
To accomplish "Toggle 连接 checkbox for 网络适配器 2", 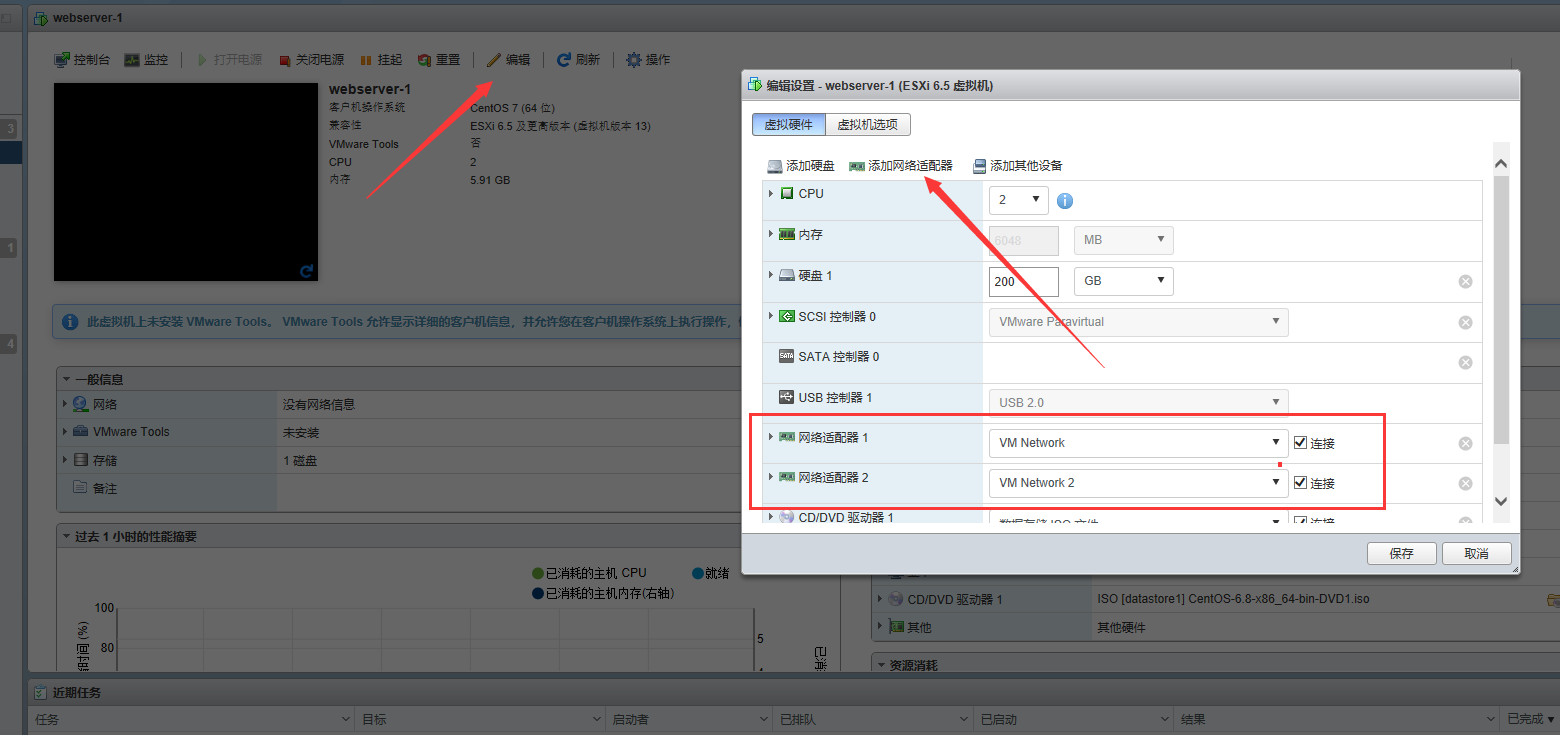I will 1300,482.
